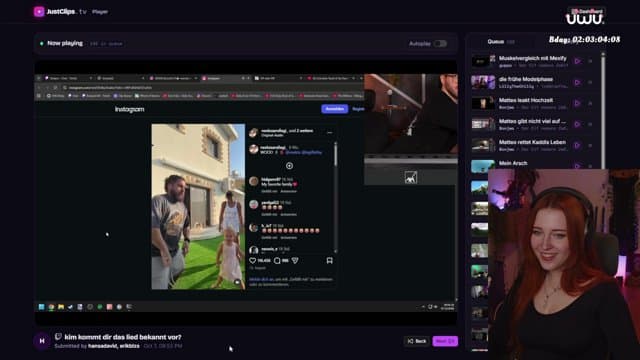
Task: Open File Explorer from video's taskbar
Action: pos(61,307)
